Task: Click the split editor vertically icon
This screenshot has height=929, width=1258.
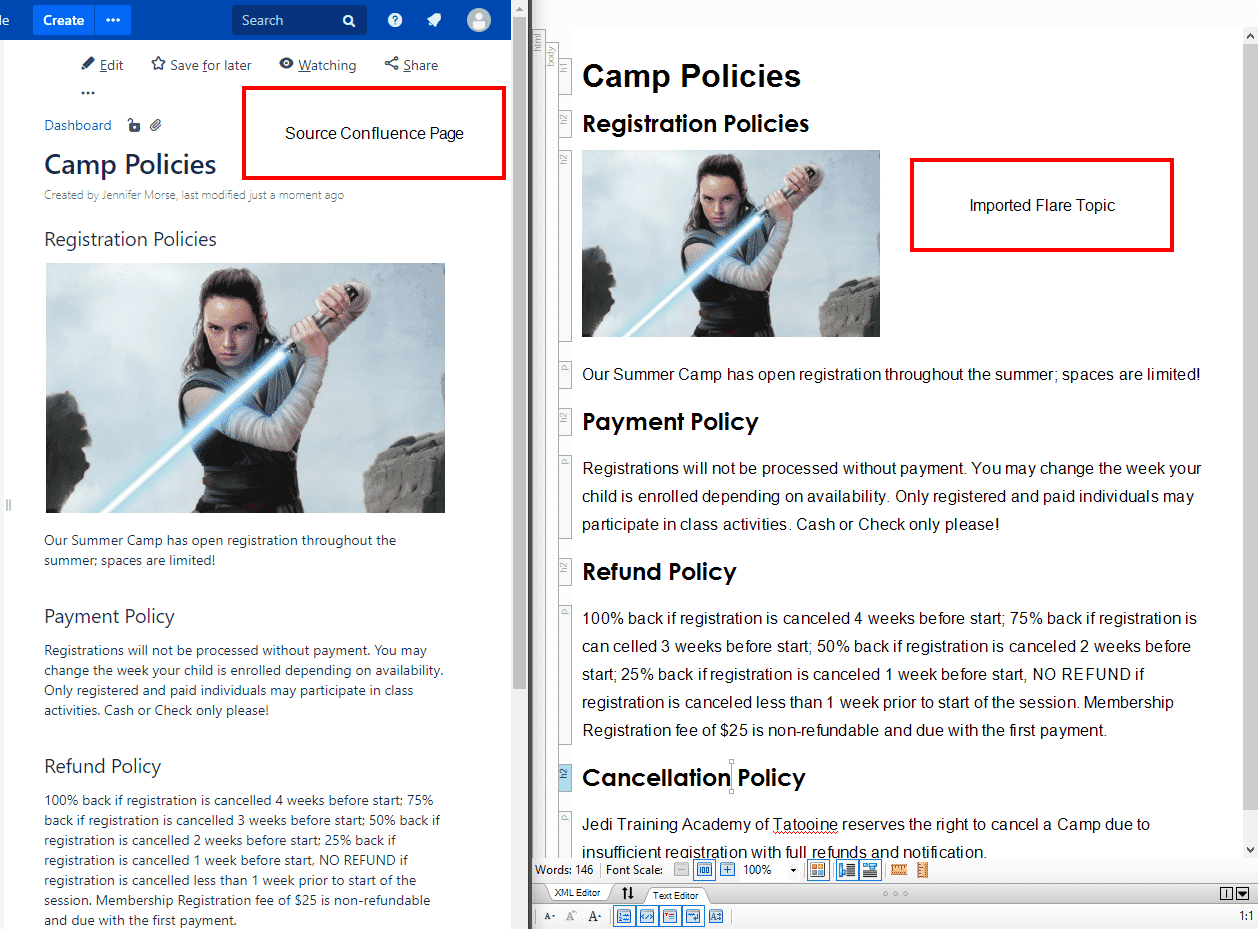Action: click(1227, 893)
